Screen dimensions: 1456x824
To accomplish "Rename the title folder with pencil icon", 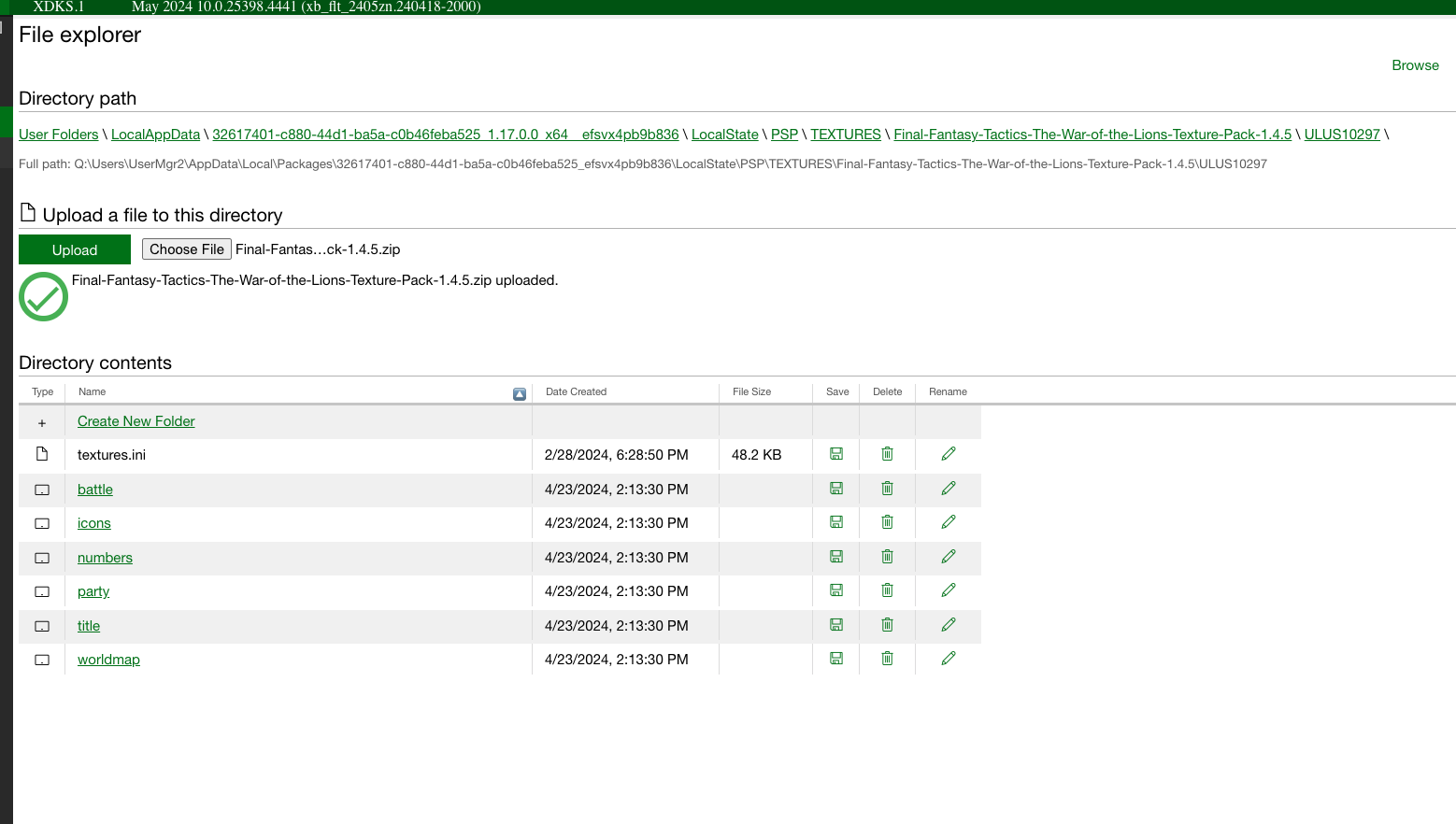I will [948, 625].
